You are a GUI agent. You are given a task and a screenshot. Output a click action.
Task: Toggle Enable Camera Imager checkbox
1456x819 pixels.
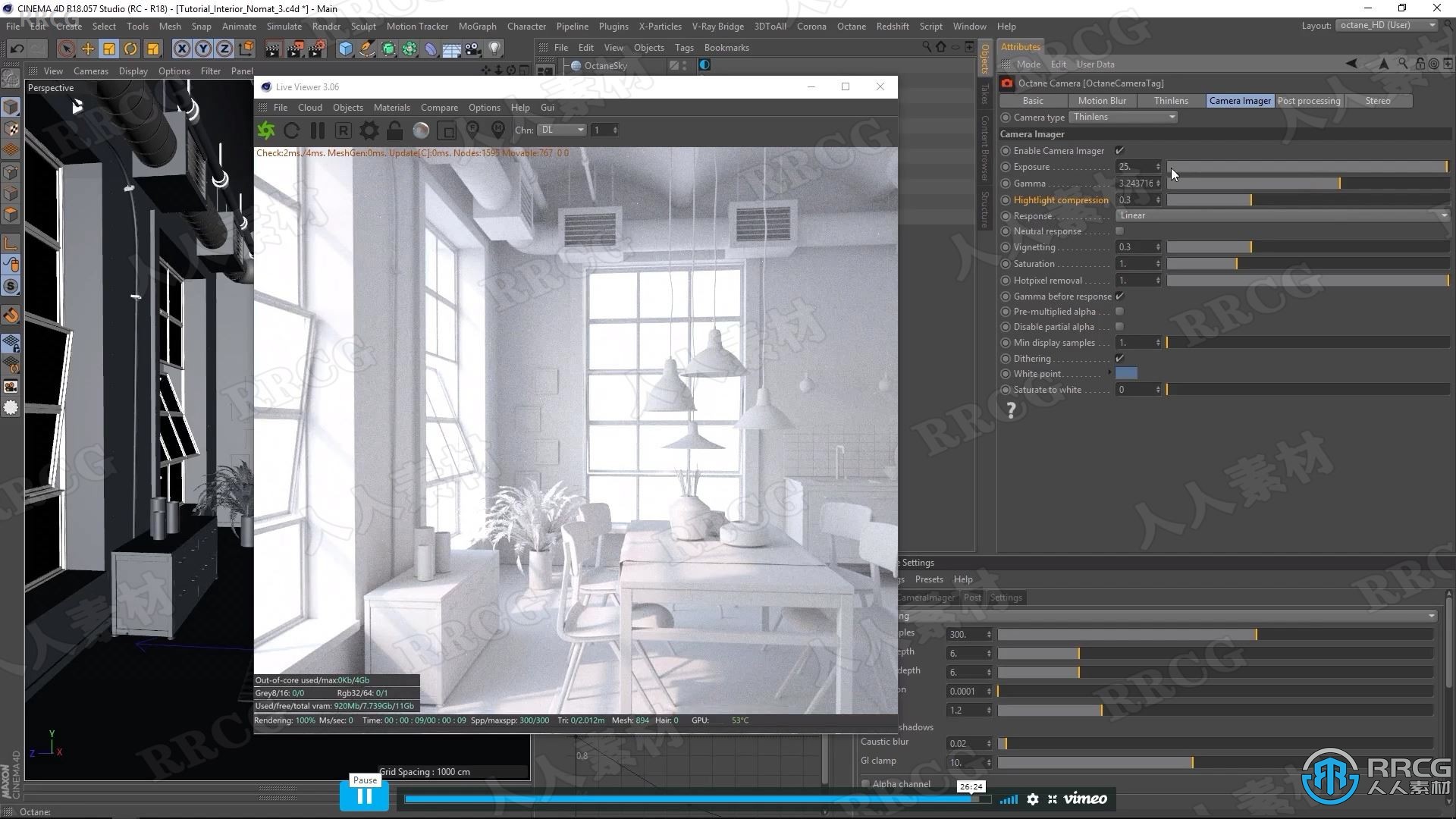pyautogui.click(x=1119, y=151)
